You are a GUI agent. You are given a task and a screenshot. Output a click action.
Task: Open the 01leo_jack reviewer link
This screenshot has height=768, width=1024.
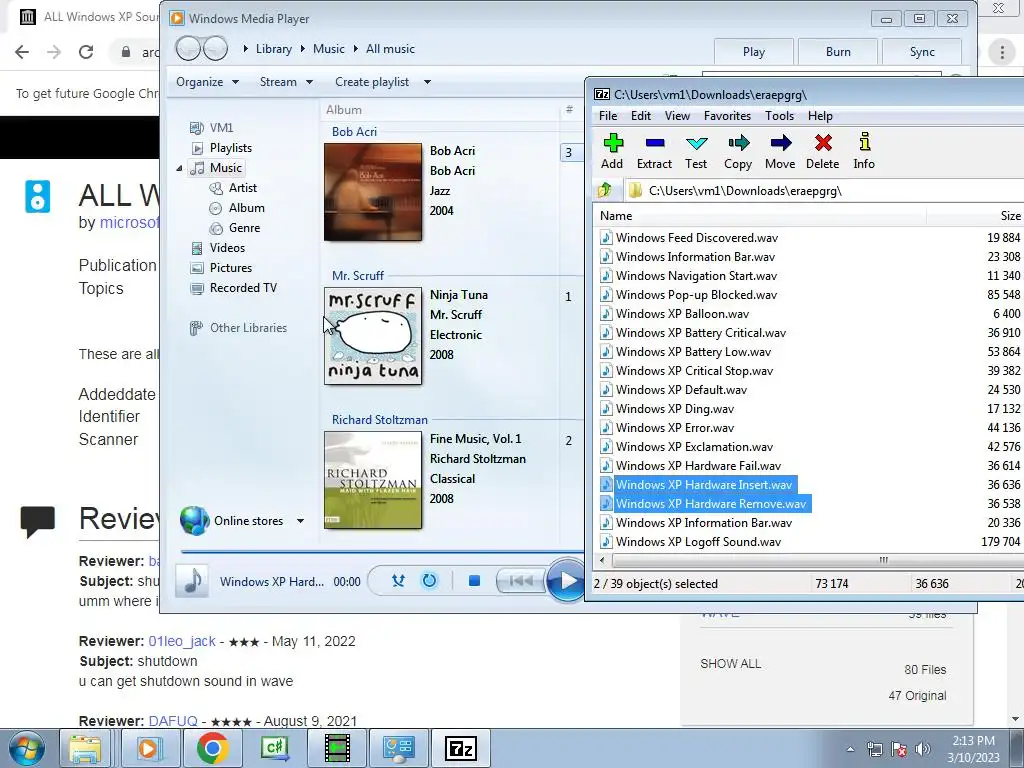tap(182, 641)
